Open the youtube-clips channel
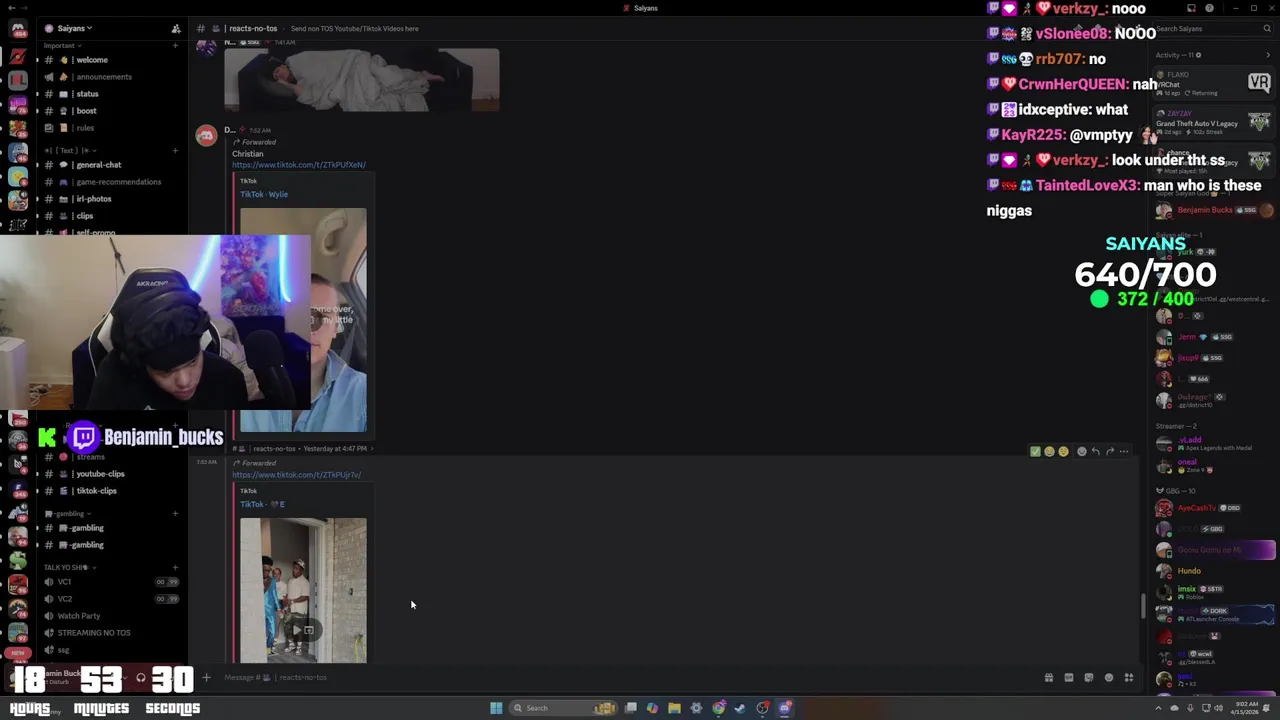This screenshot has height=720, width=1280. click(108, 474)
